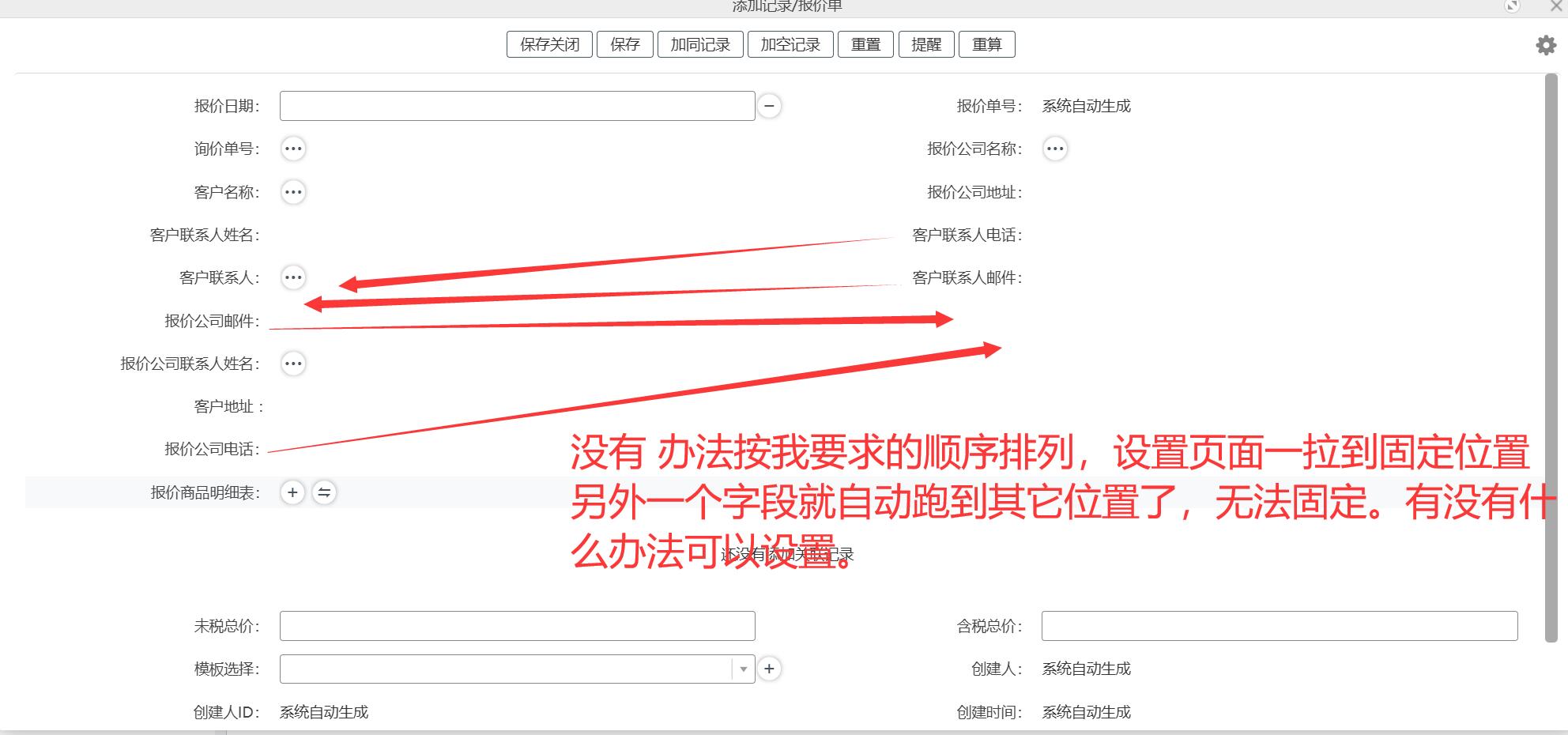This screenshot has height=735, width=1568.
Task: Expand the 报价日期 date picker field
Action: pyautogui.click(x=517, y=105)
